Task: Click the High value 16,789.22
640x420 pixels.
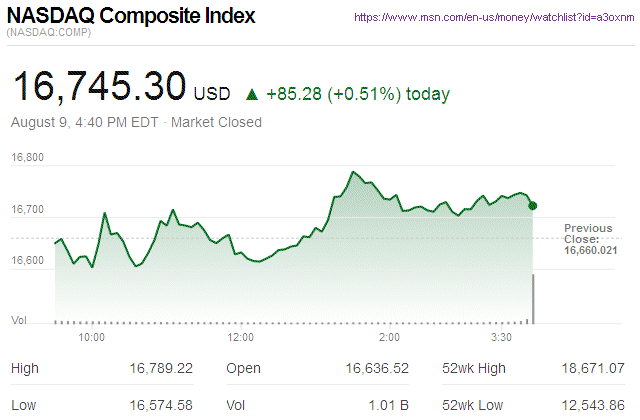Action: (161, 369)
